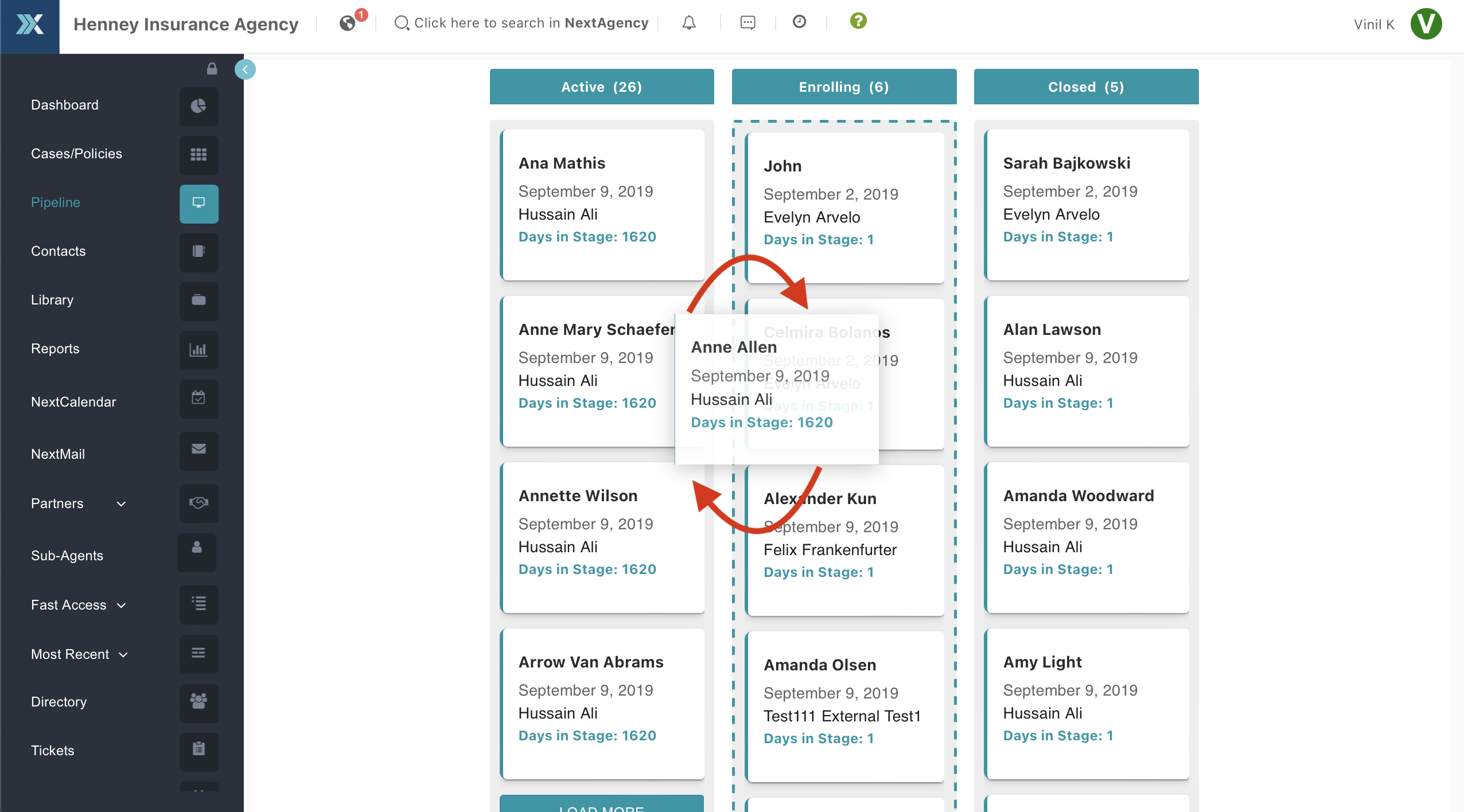This screenshot has height=812, width=1464.
Task: Open the clock history icon
Action: point(799,22)
